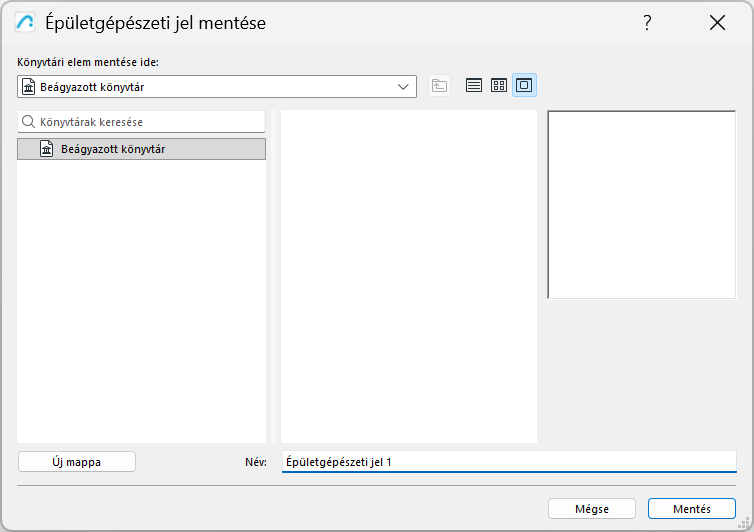The image size is (754, 532).
Task: Click the splitter between tree and file list
Action: click(x=273, y=276)
